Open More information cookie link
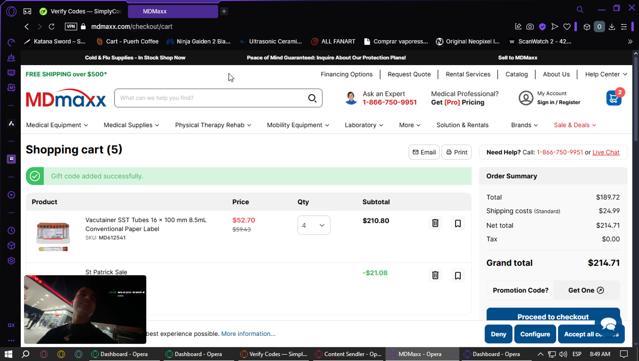The width and height of the screenshot is (639, 361). pyautogui.click(x=248, y=334)
